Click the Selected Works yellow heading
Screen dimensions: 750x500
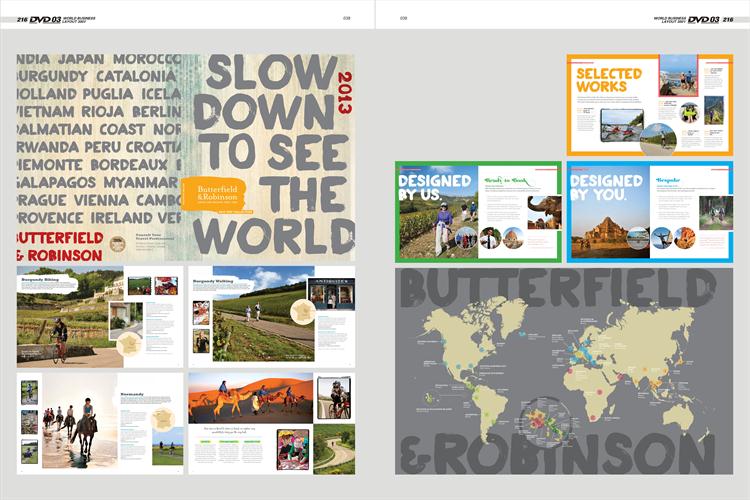601,80
